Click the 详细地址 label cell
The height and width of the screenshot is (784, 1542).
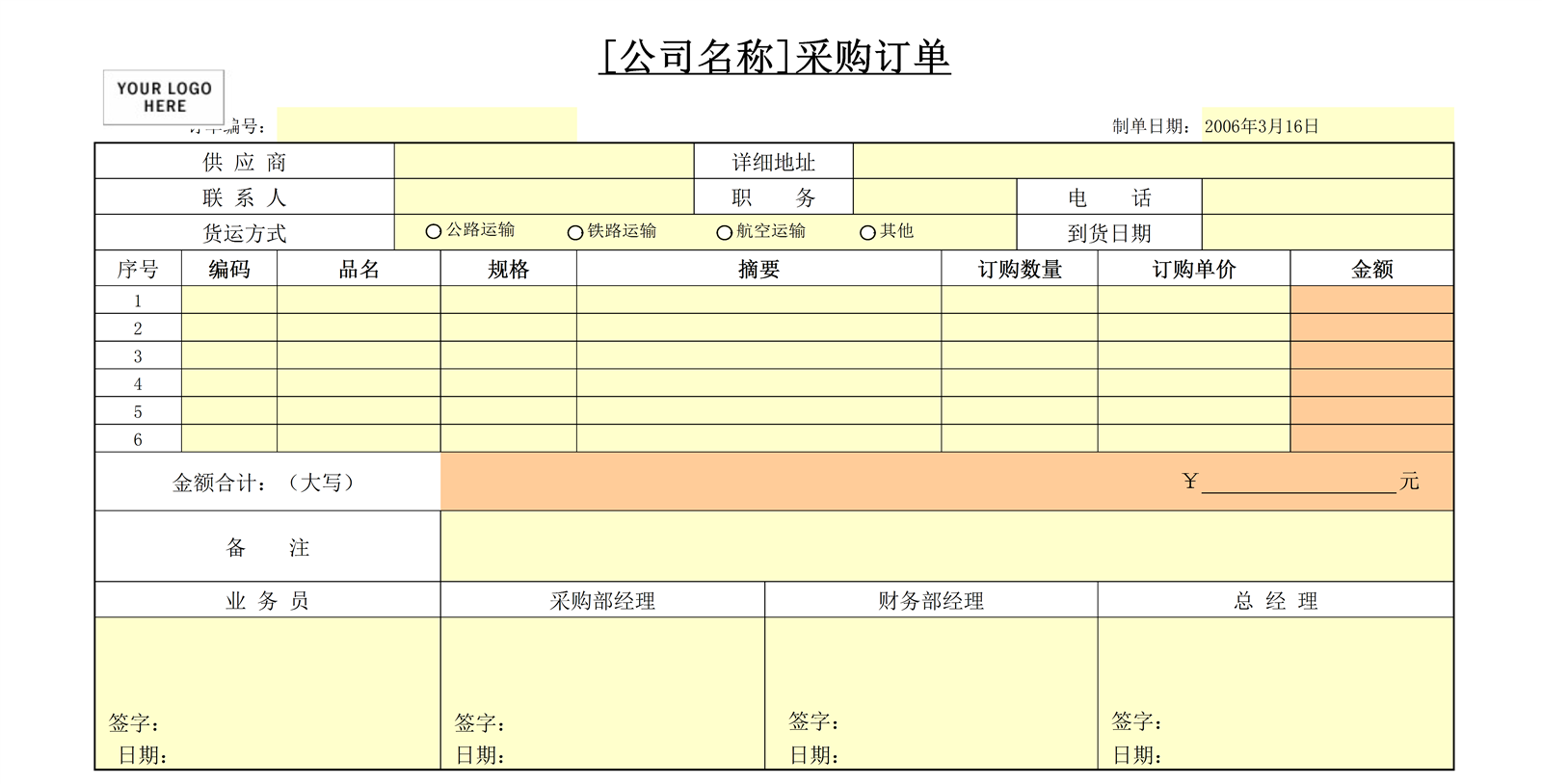pos(774,162)
